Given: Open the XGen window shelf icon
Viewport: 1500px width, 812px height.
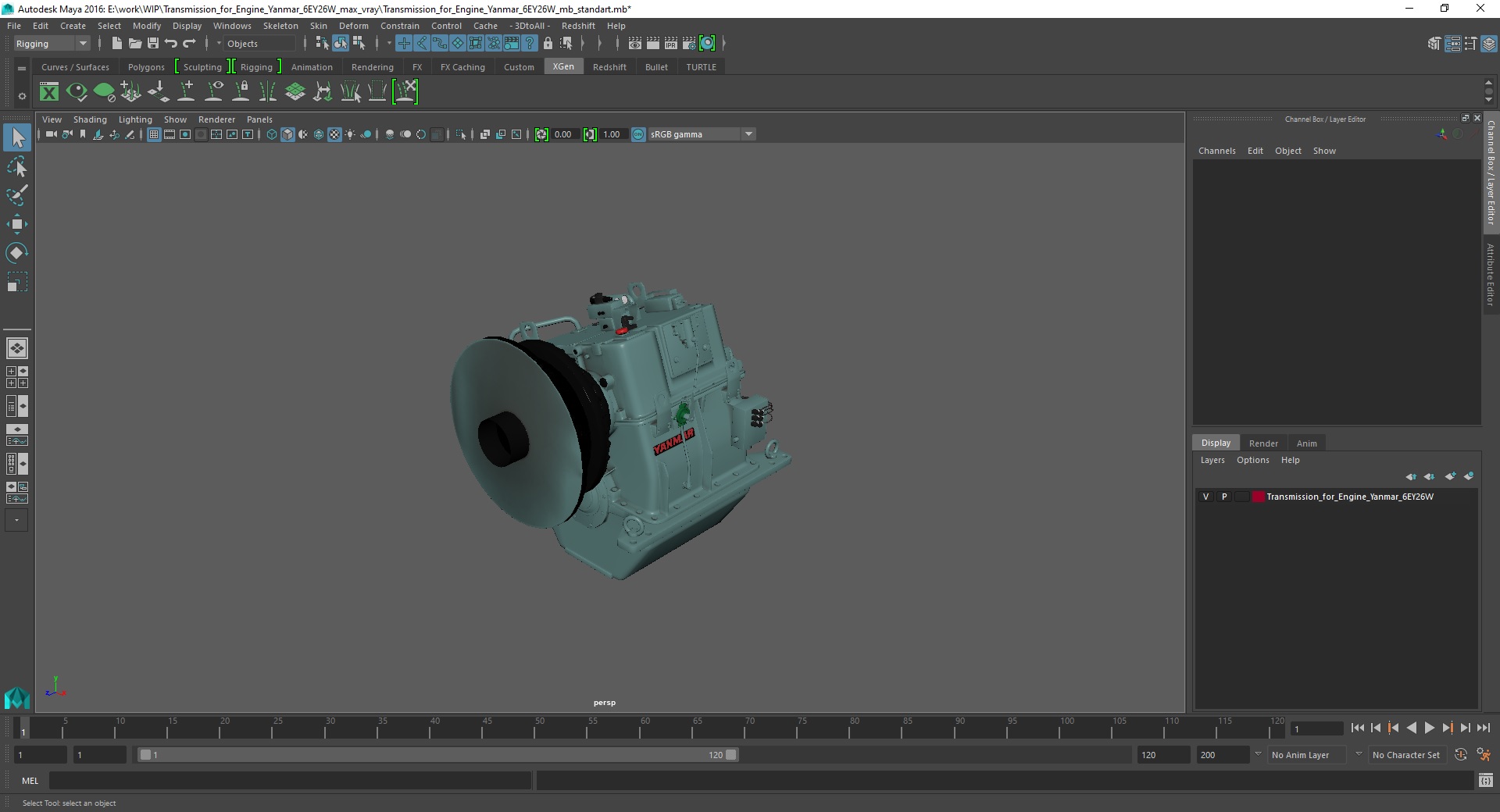Looking at the screenshot, I should tap(49, 92).
